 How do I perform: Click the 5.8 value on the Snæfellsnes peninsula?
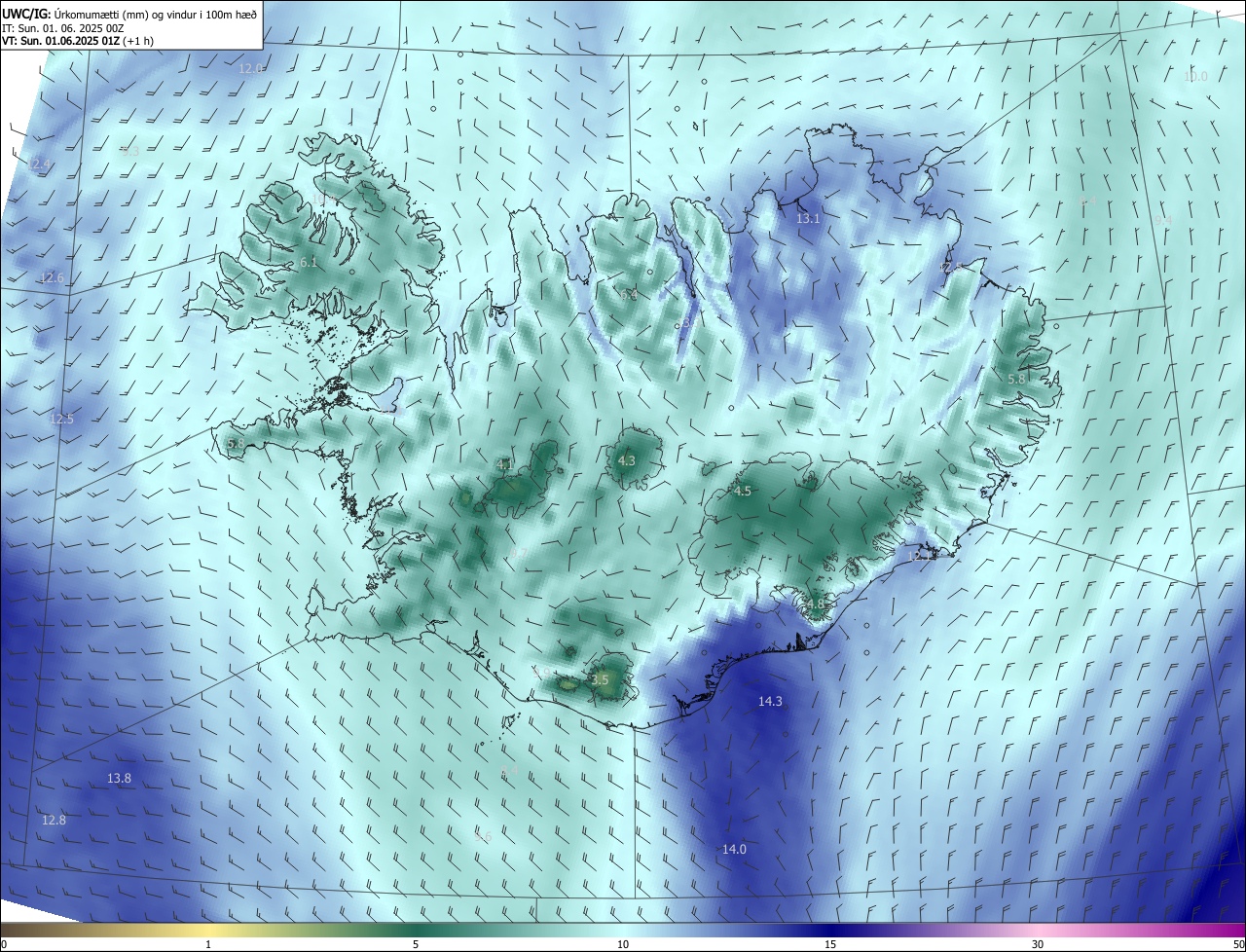(x=236, y=443)
